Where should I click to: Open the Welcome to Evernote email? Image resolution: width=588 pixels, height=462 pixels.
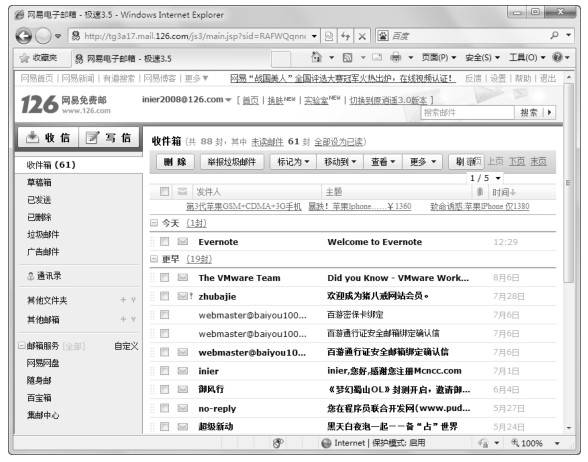point(375,242)
